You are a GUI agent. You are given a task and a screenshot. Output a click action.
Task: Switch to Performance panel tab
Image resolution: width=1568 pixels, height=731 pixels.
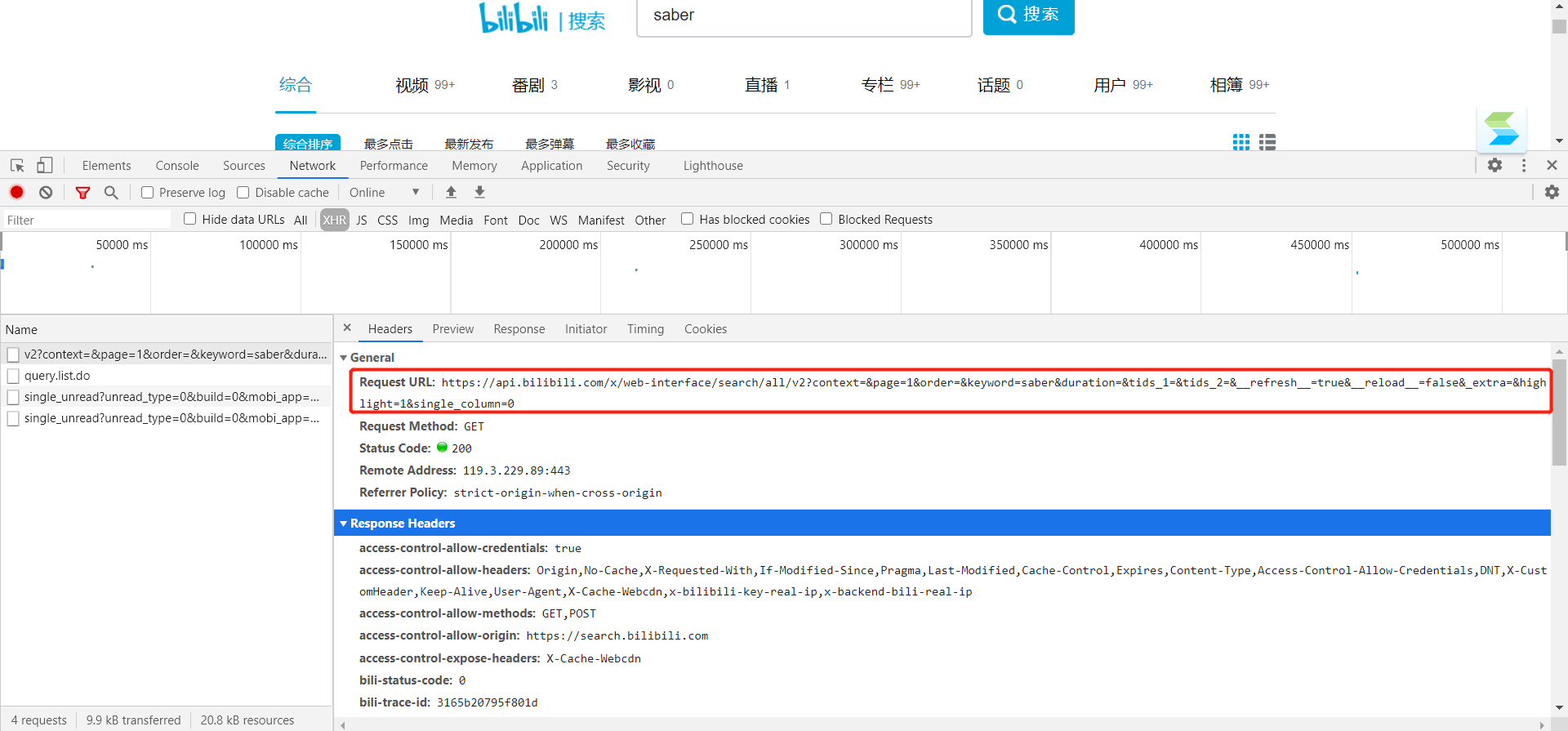click(394, 166)
